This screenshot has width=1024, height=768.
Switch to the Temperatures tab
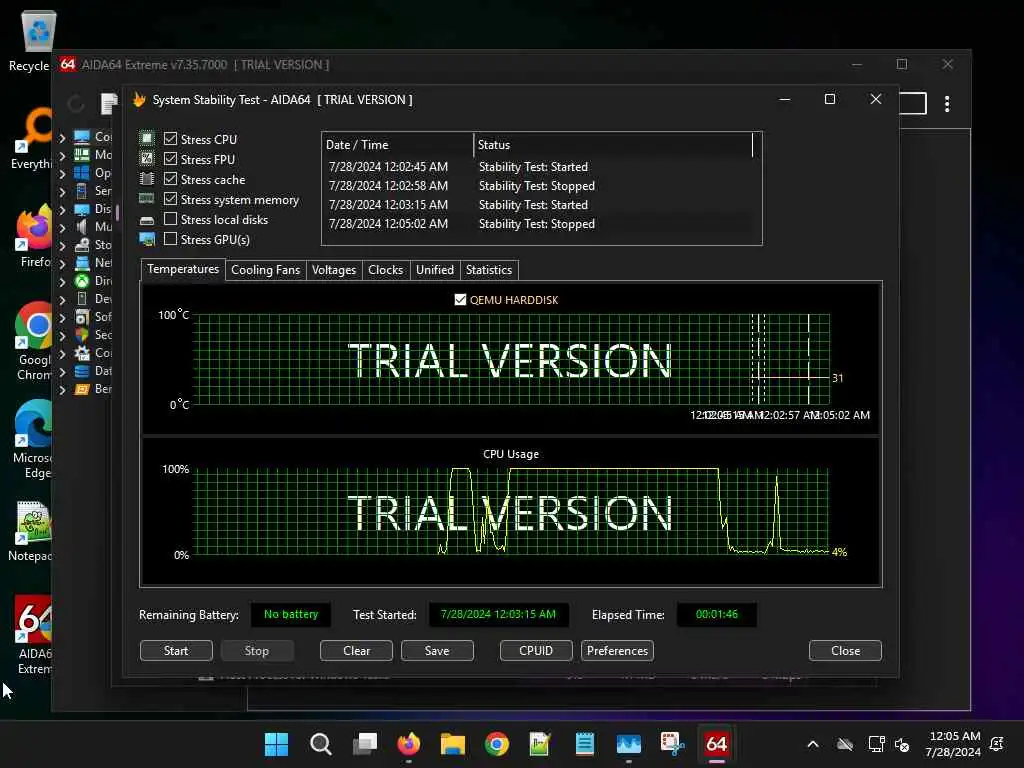[183, 269]
